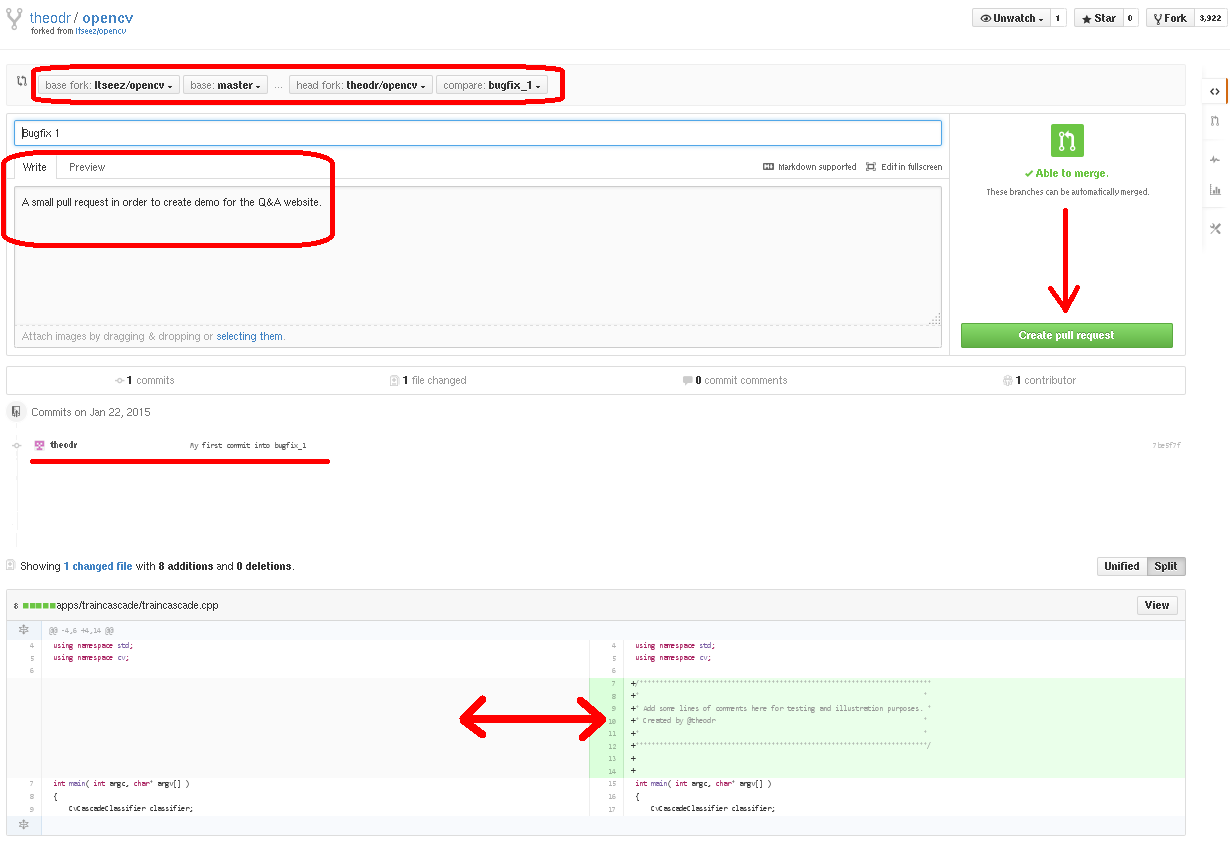Screen dimensions: 1230x846
Task: Open the forks count showing 3,322
Action: tap(1209, 18)
